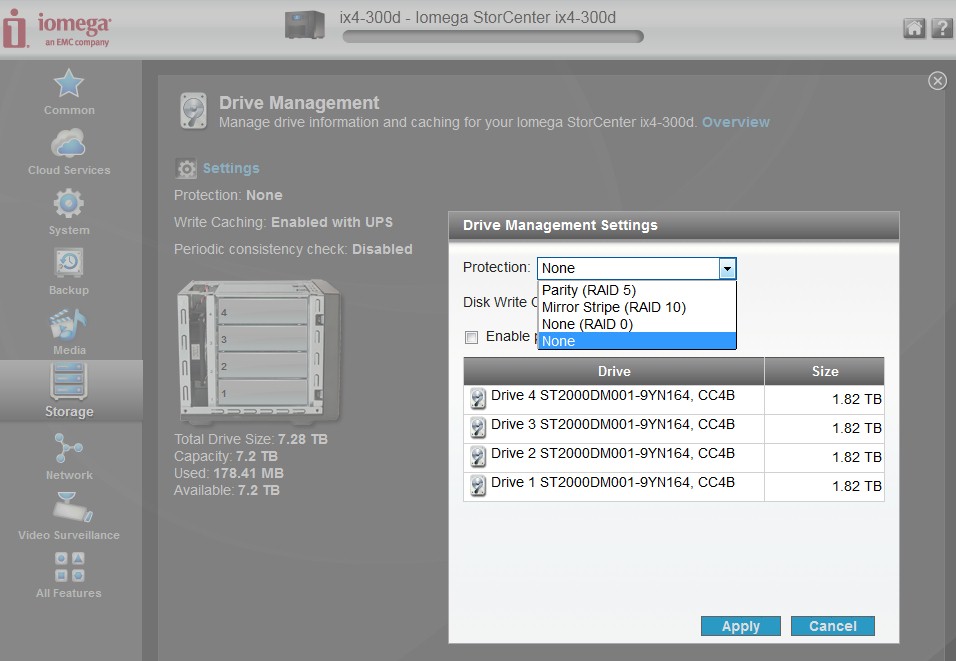
Task: Click the Protection dropdown arrow
Action: (727, 268)
